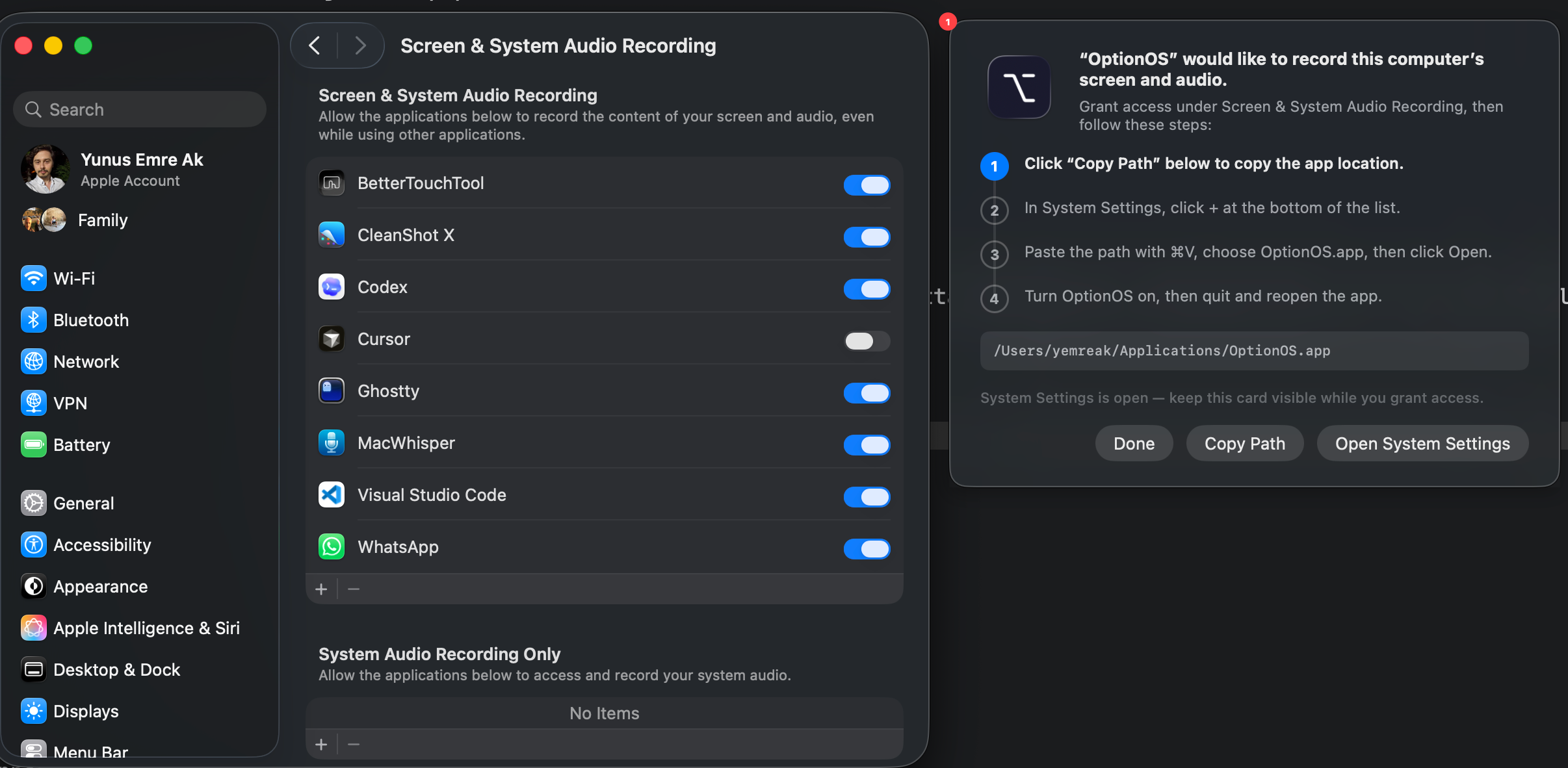The image size is (1568, 768).
Task: Click the BetterTouchTool app icon
Action: (332, 183)
